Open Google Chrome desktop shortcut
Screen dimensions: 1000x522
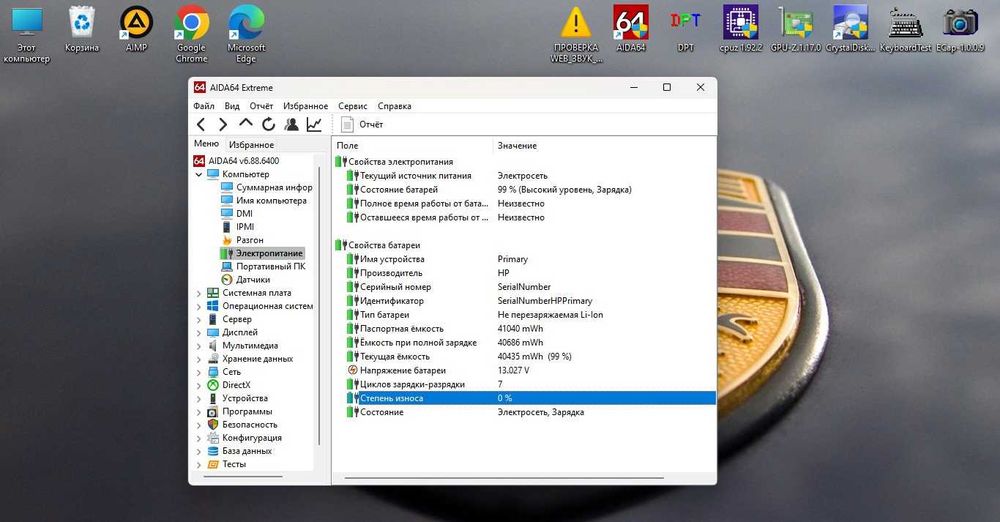pos(191,35)
